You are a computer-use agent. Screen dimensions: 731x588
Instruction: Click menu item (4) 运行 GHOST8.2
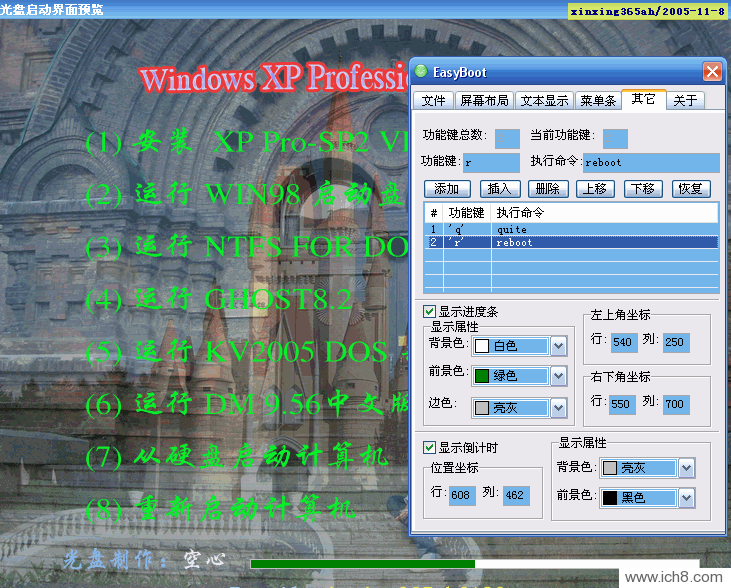219,299
